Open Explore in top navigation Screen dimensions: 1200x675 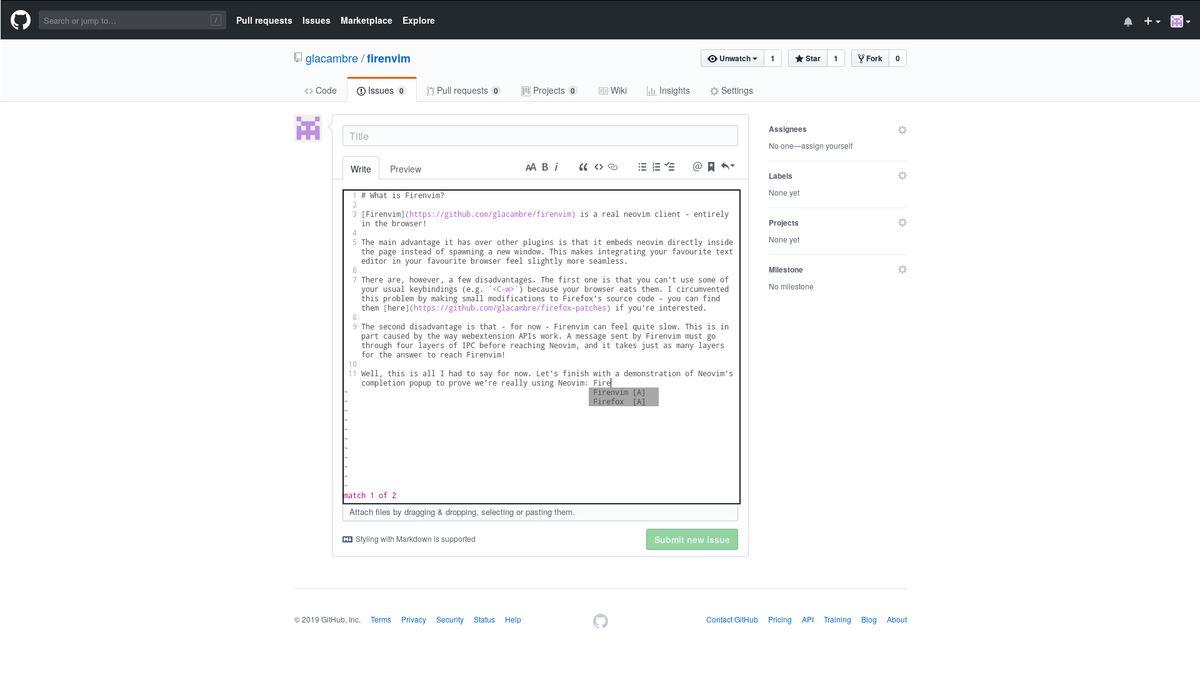click(x=418, y=20)
